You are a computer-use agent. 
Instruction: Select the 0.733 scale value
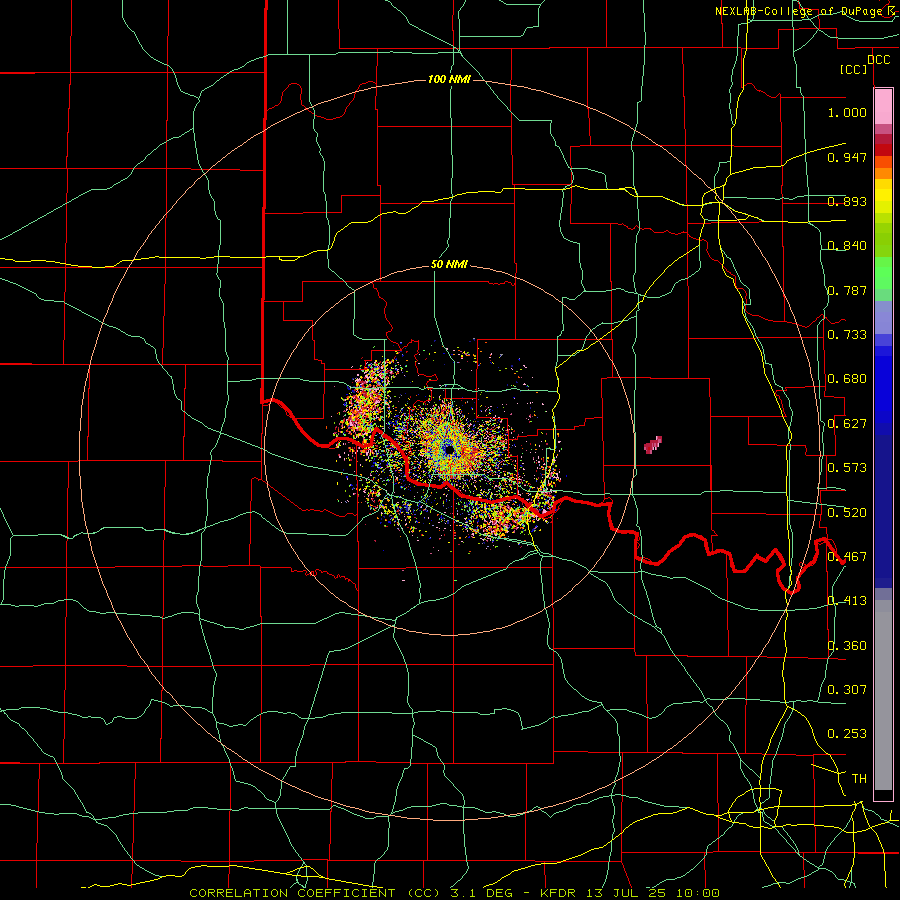pos(847,335)
